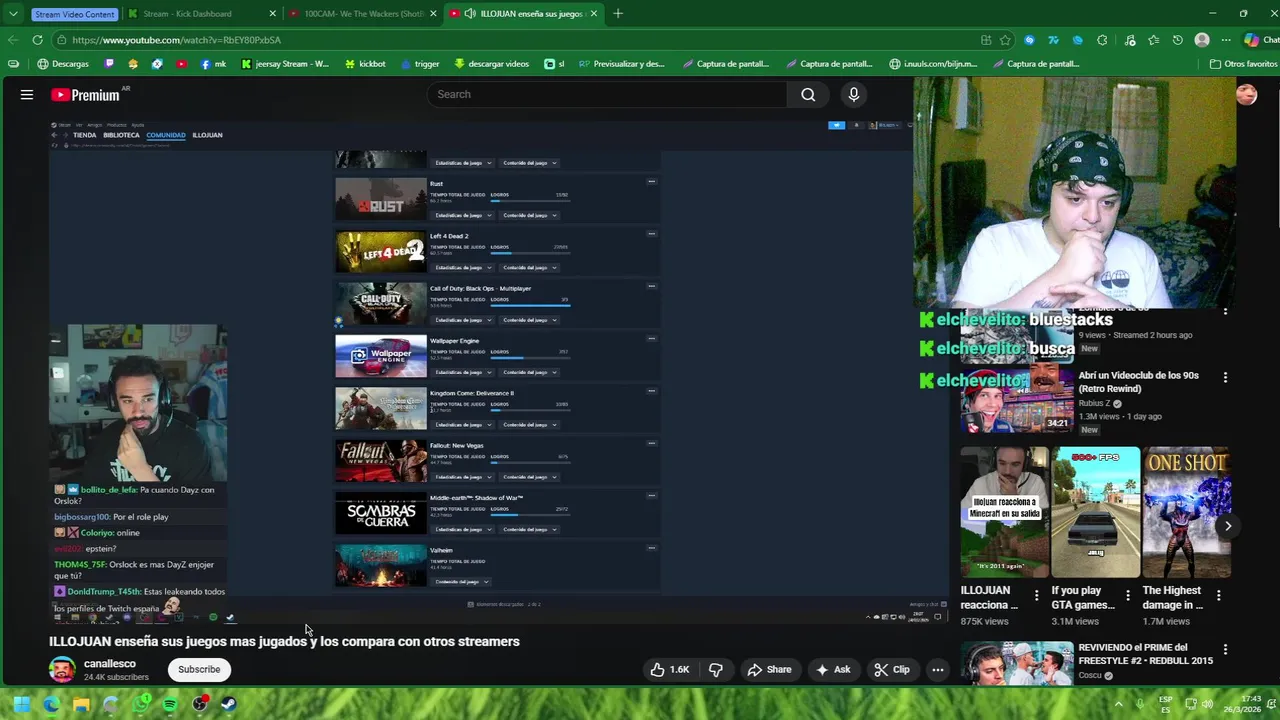
Task: Click the Ask button
Action: pos(833,670)
